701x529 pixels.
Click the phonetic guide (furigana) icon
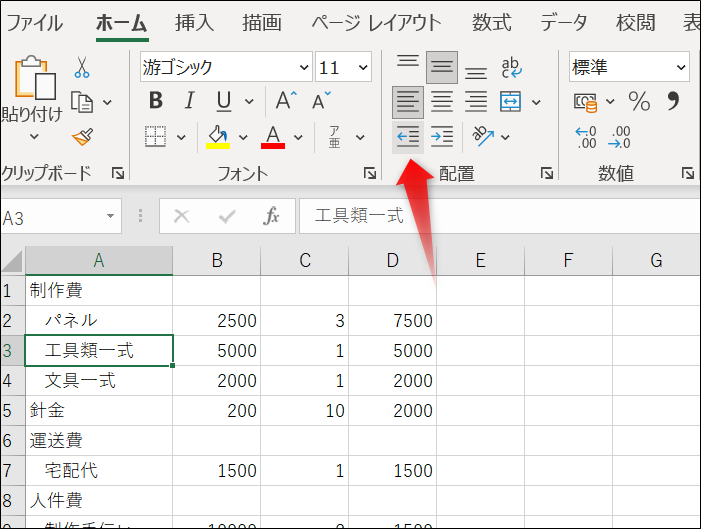(x=334, y=137)
